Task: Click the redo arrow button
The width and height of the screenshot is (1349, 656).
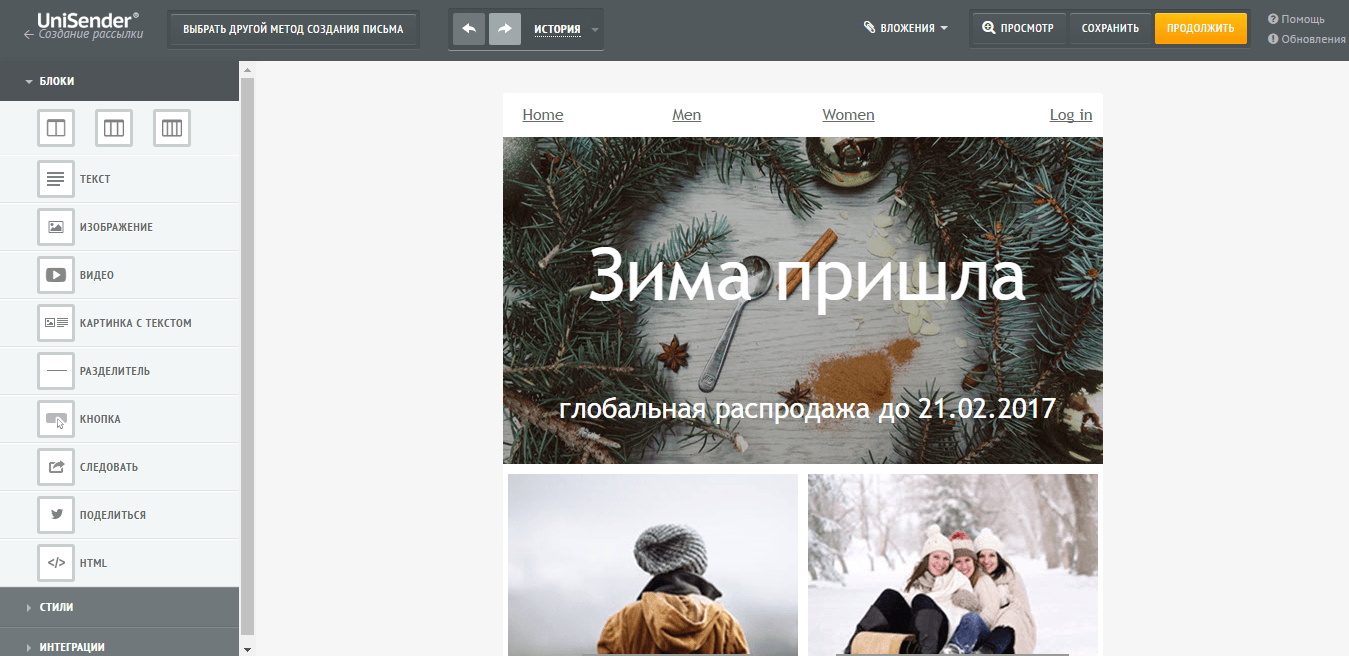Action: (x=505, y=29)
